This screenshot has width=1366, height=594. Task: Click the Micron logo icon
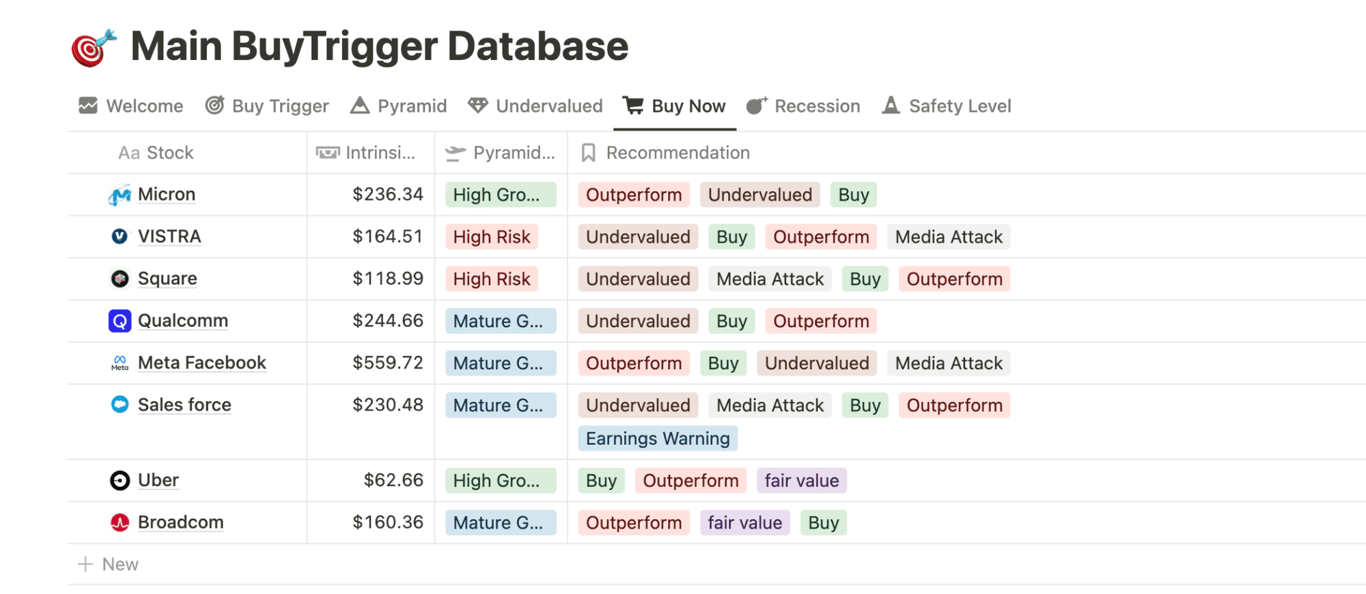click(119, 195)
